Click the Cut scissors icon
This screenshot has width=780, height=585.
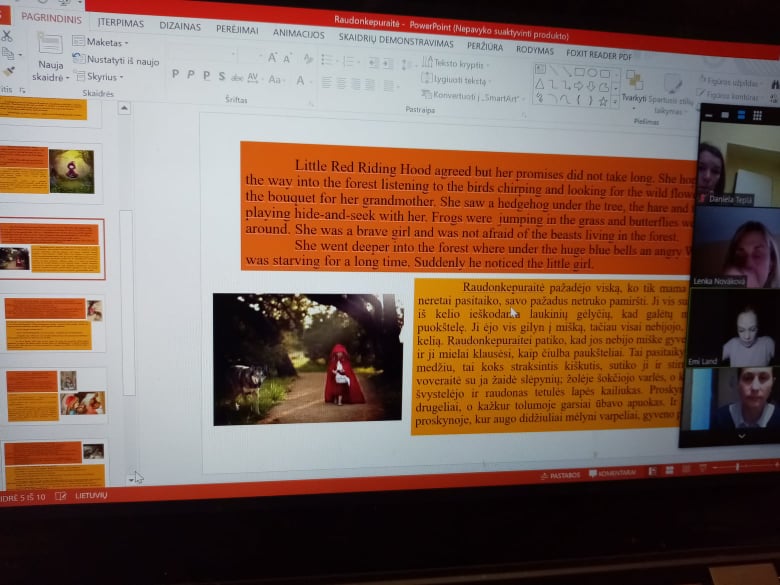point(6,36)
